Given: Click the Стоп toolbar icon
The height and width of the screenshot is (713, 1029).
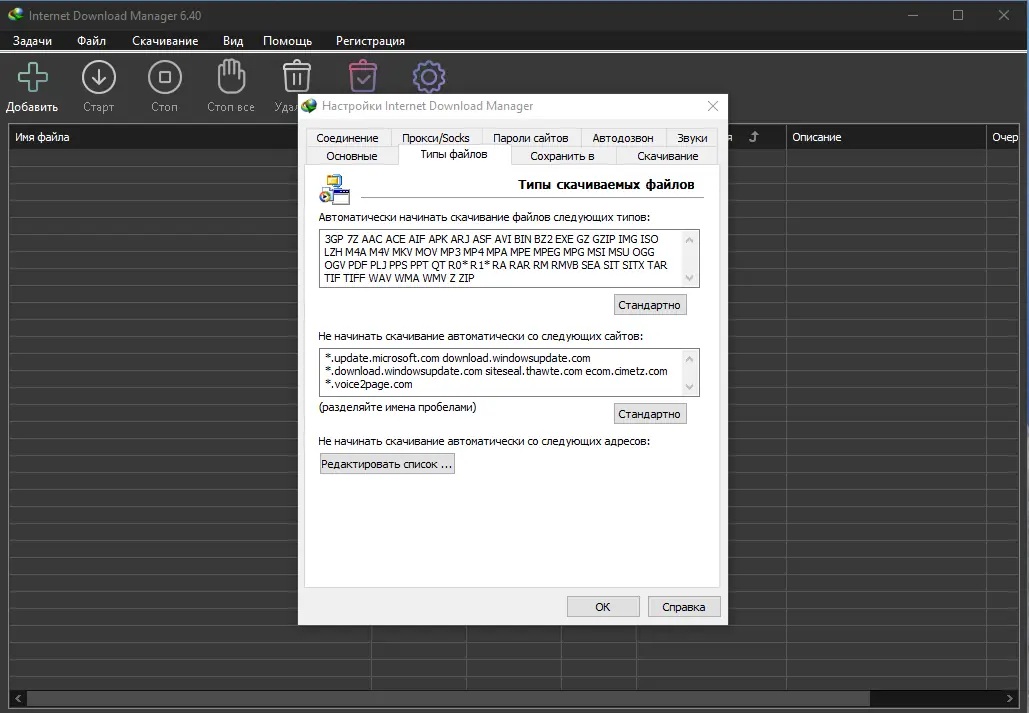Looking at the screenshot, I should click(165, 77).
